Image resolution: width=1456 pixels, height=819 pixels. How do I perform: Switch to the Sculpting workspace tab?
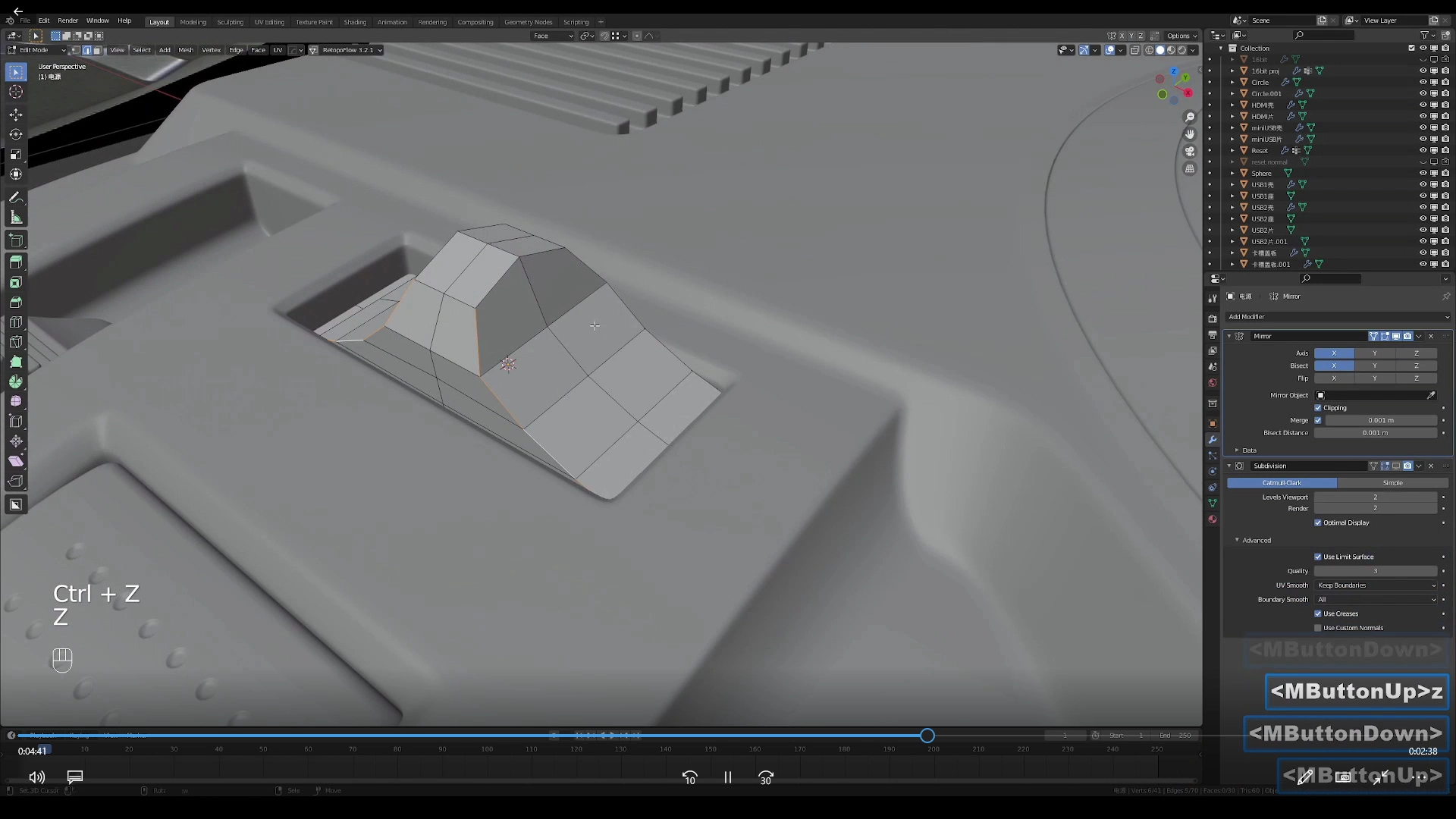pyautogui.click(x=230, y=22)
